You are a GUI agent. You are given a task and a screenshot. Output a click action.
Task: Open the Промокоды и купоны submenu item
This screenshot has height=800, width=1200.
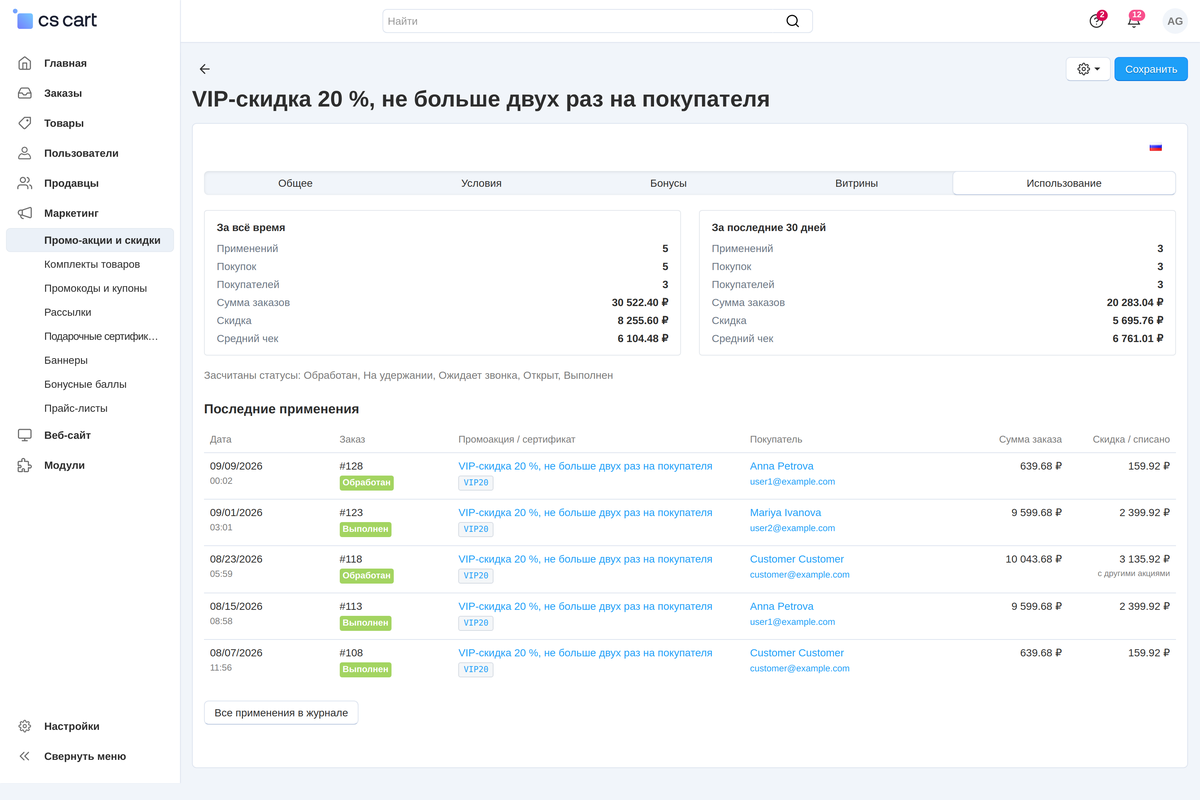[x=96, y=288]
